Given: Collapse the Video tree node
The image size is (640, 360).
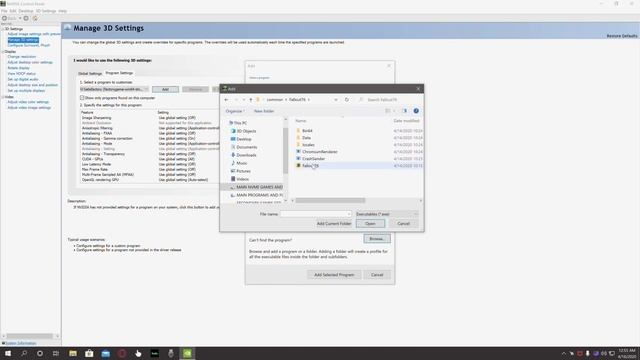Looking at the screenshot, I should (3, 97).
